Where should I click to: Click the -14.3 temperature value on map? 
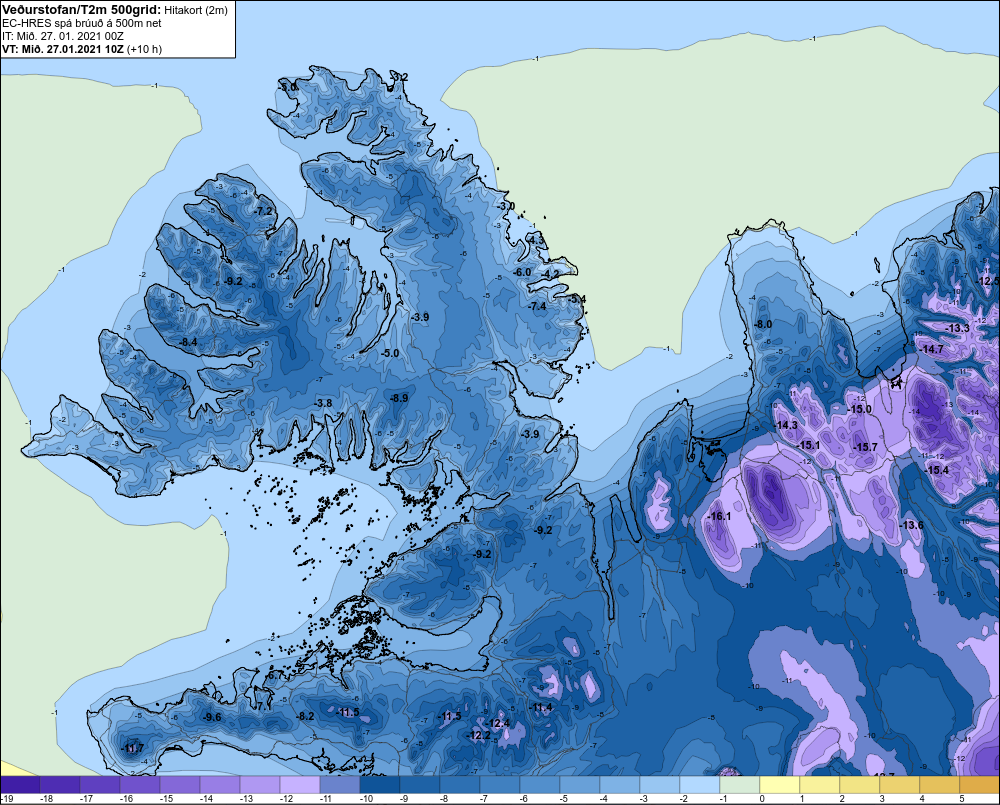[785, 425]
